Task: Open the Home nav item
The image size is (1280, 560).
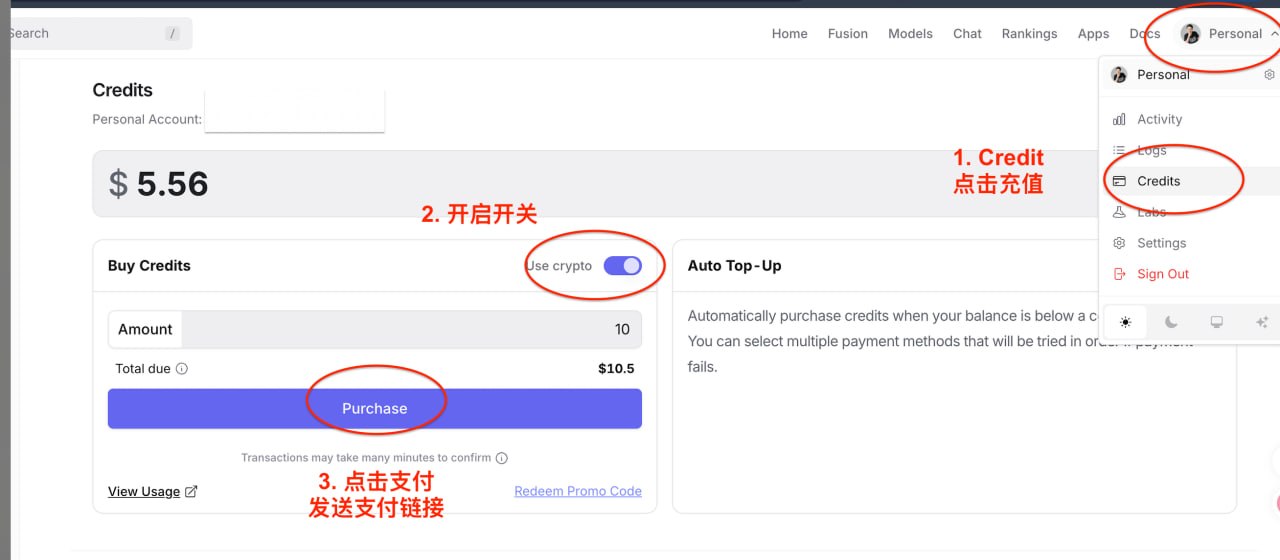Action: (x=789, y=33)
